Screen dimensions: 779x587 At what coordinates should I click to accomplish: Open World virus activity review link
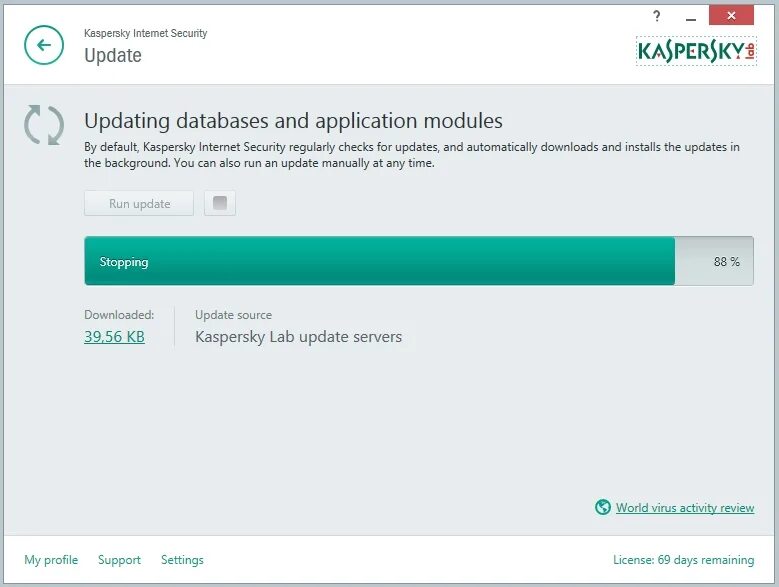pos(685,508)
